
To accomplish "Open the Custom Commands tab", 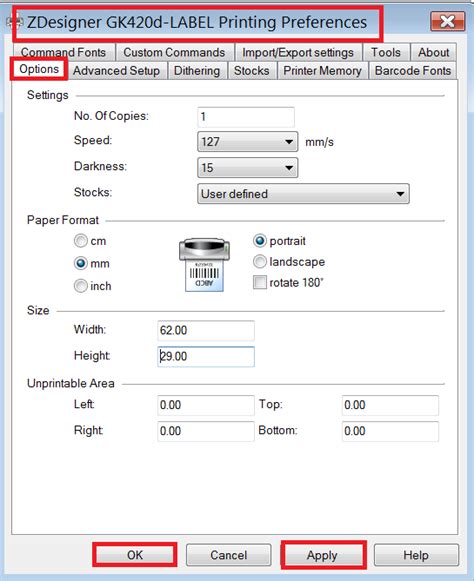I will point(174,52).
